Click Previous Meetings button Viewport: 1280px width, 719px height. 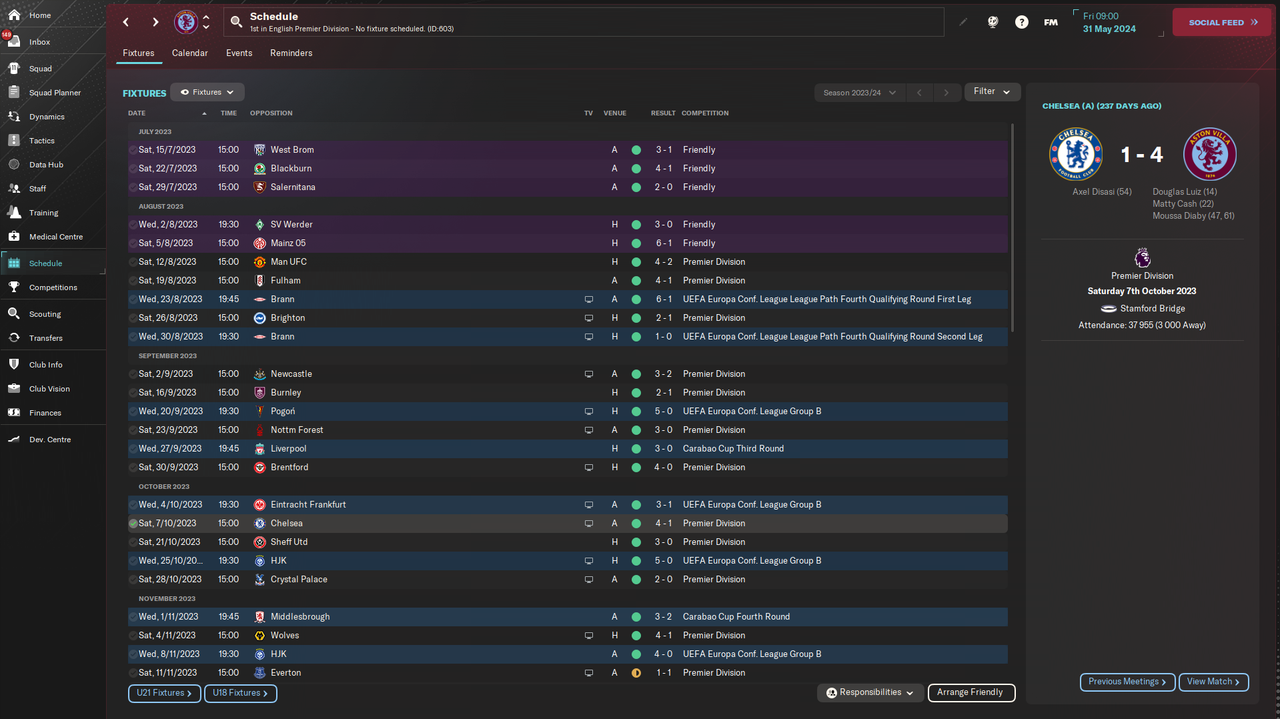pyautogui.click(x=1127, y=682)
